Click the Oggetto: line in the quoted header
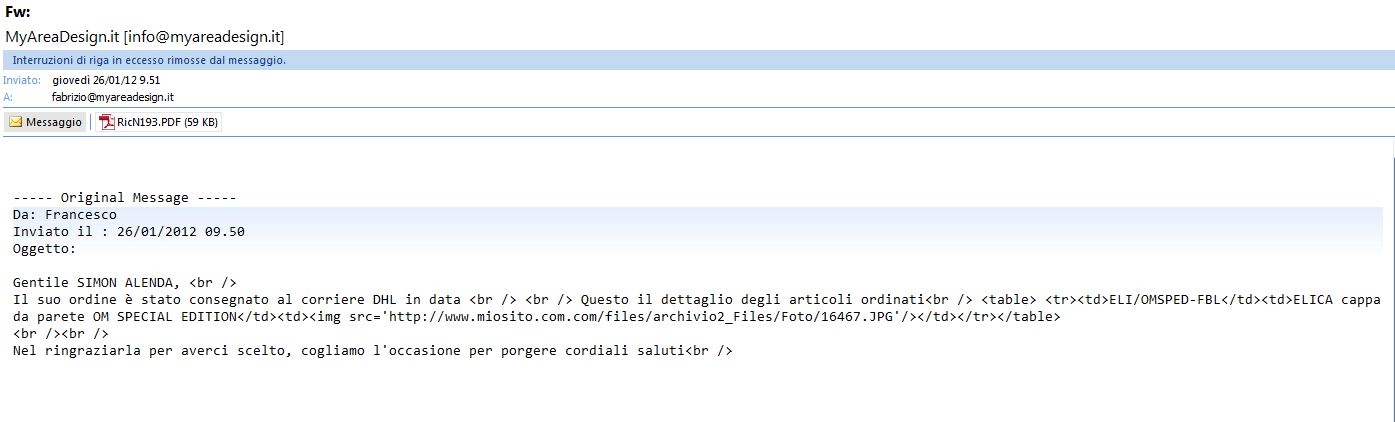 45,248
